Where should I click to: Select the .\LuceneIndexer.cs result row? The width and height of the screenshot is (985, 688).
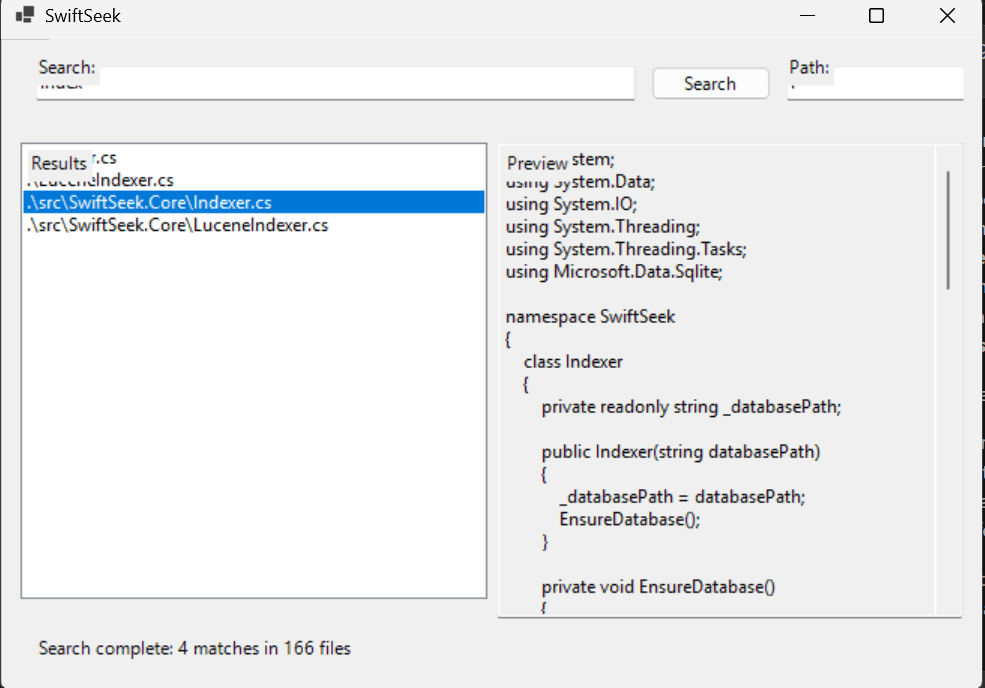pos(254,180)
